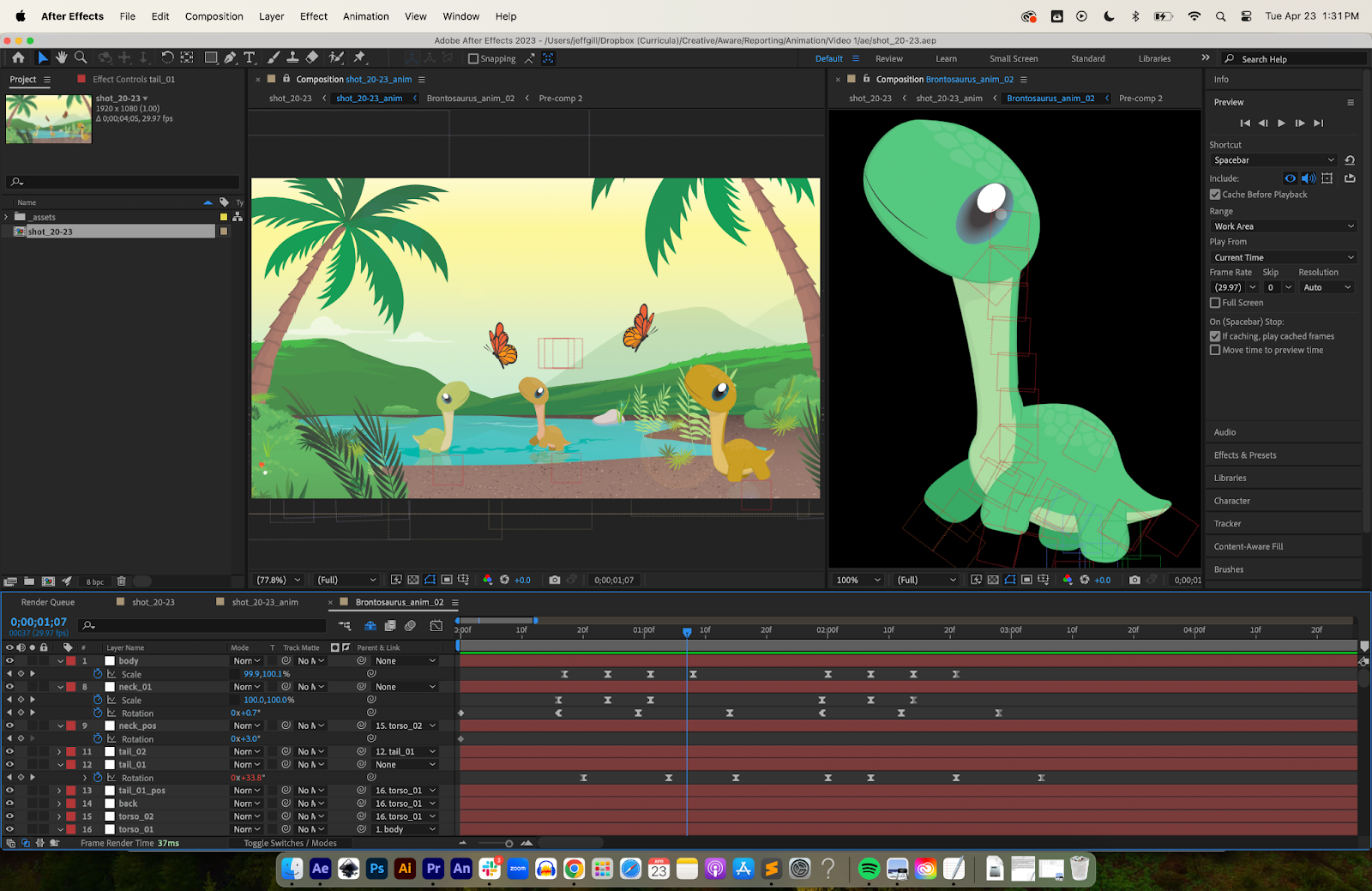
Task: Open the preview Resolution Auto dropdown
Action: (1327, 287)
